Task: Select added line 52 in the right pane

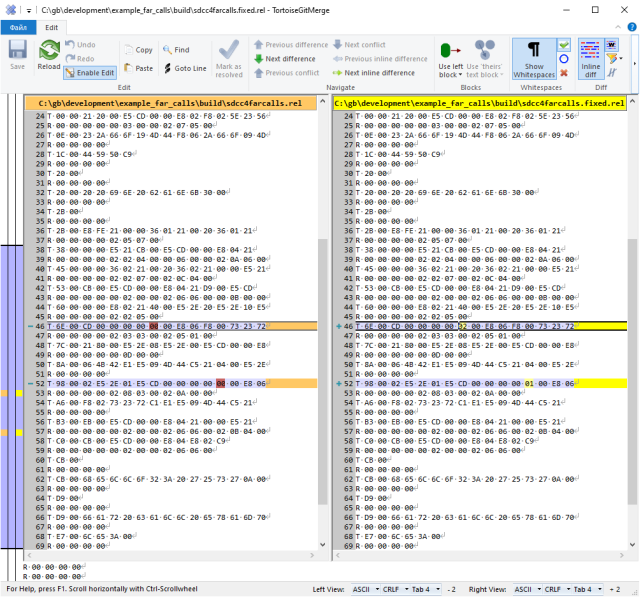Action: click(491, 383)
